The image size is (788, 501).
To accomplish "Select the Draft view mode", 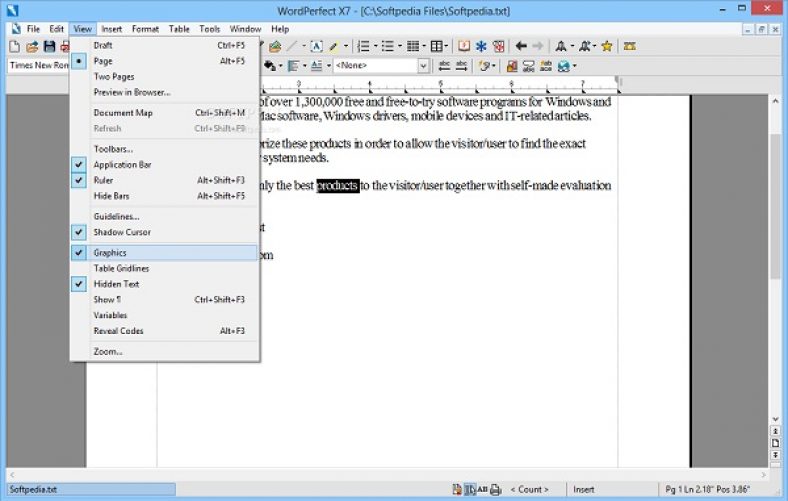I will click(x=103, y=45).
